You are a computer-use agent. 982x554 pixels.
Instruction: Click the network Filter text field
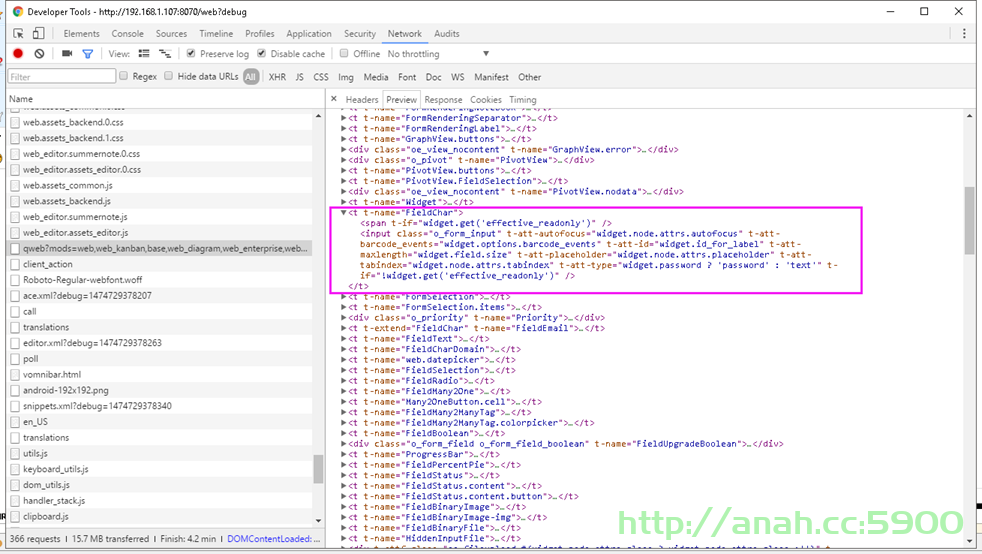click(61, 76)
